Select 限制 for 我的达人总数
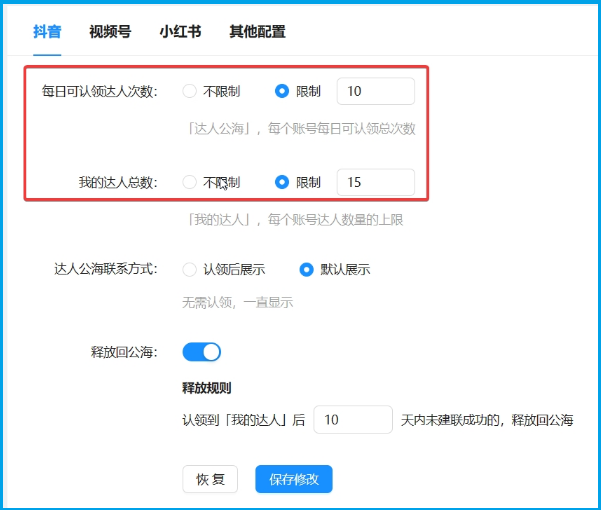The image size is (601, 510). pos(282,182)
